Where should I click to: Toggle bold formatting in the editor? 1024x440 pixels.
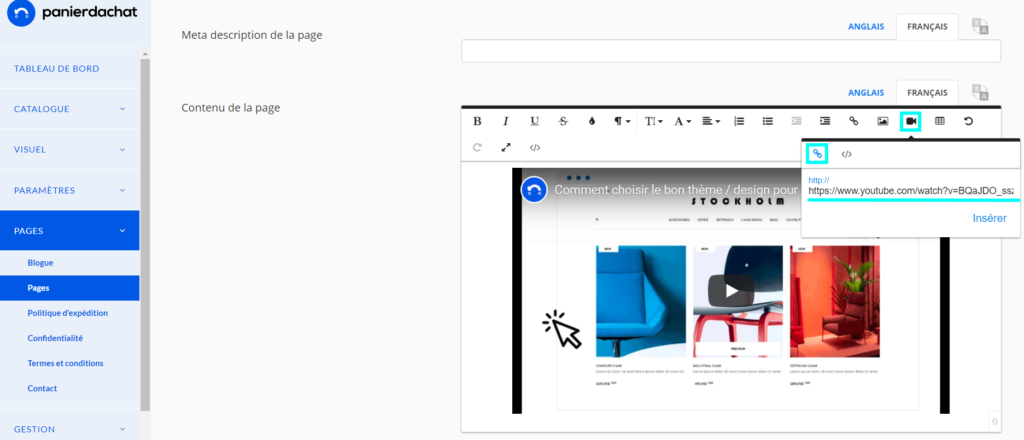pyautogui.click(x=477, y=121)
